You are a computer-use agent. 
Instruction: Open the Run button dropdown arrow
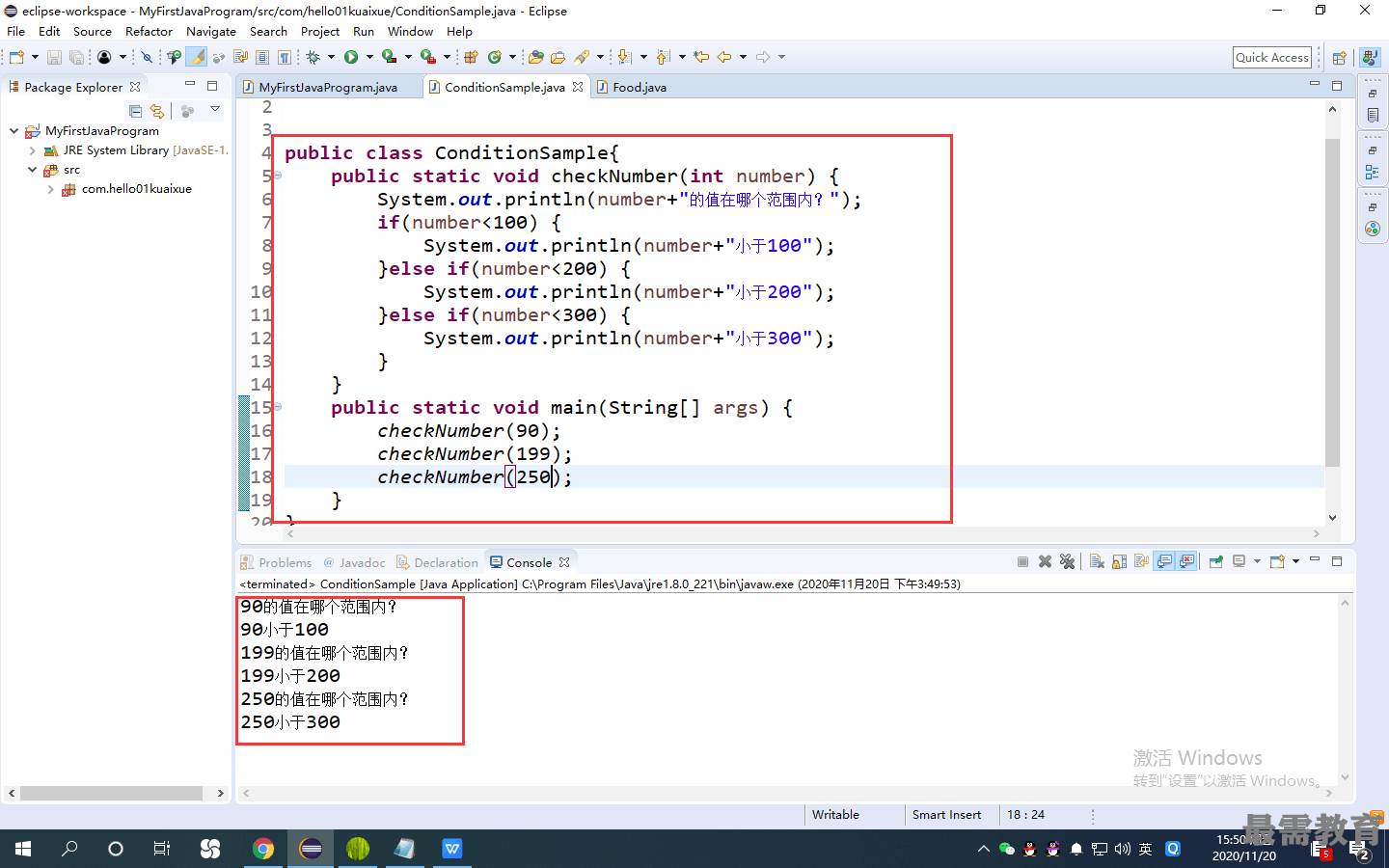tap(369, 57)
